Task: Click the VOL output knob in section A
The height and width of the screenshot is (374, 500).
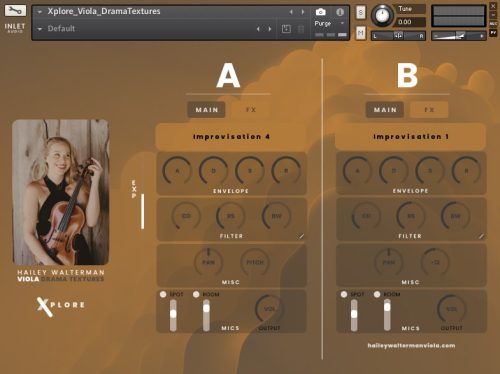Action: 269,309
